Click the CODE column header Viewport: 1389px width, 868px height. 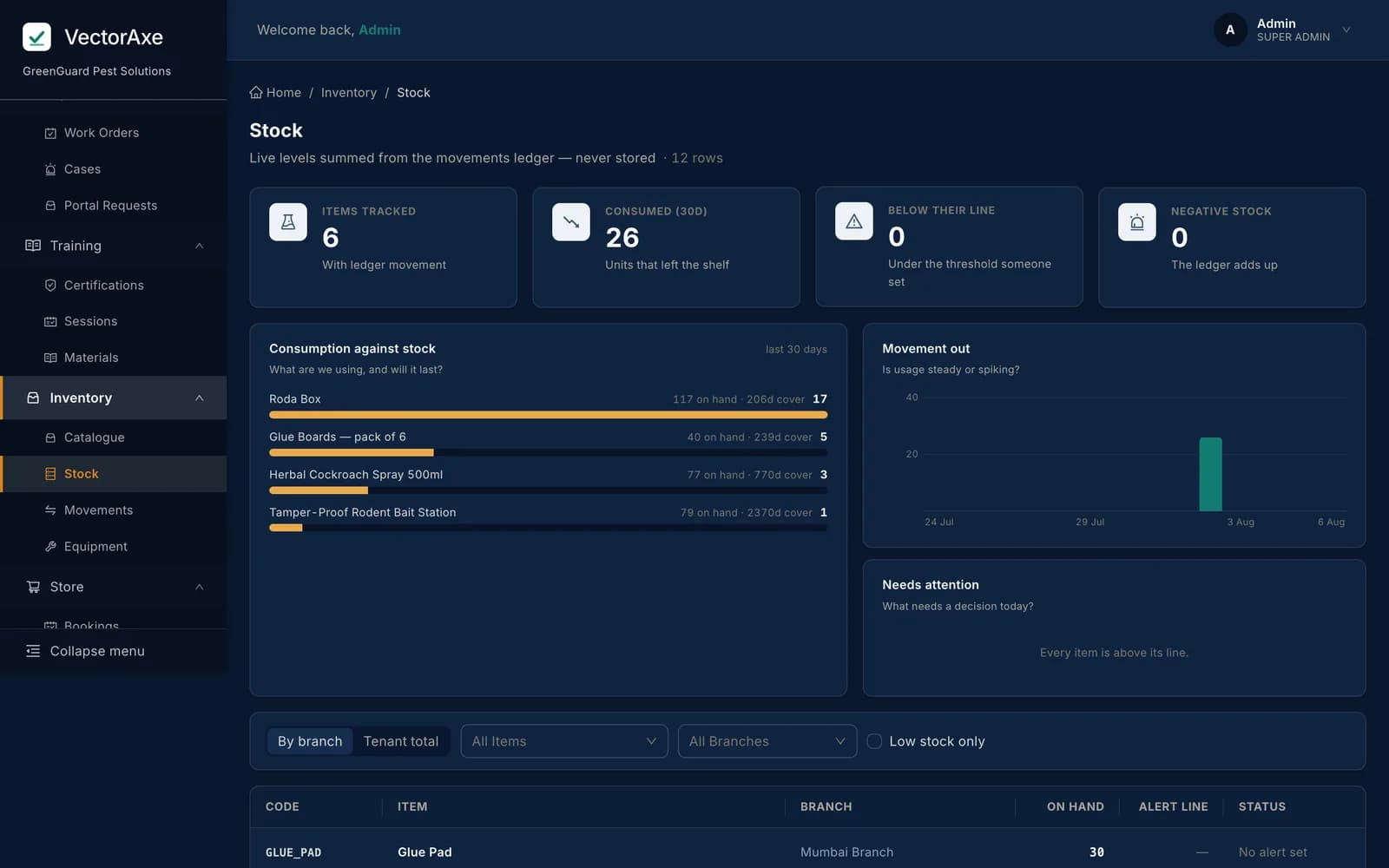[x=282, y=806]
